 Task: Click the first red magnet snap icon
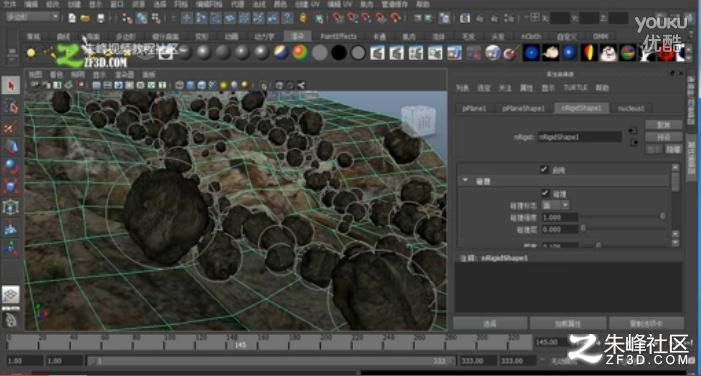338,18
